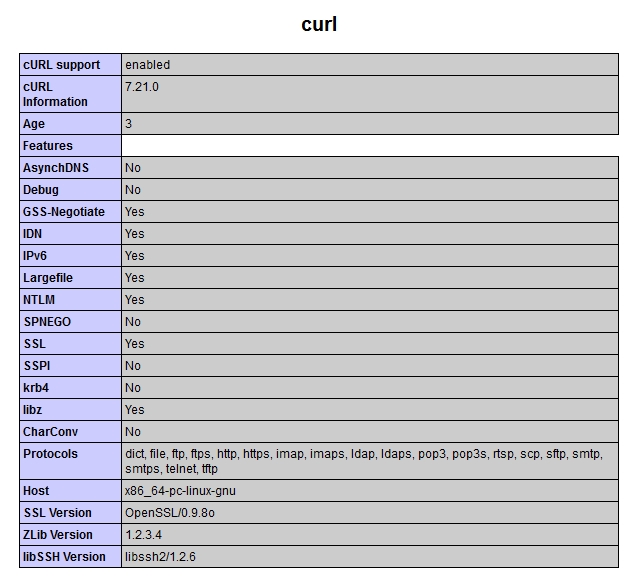Click the 'SSPI' row label
Screen dimensions: 639x585
71,366
